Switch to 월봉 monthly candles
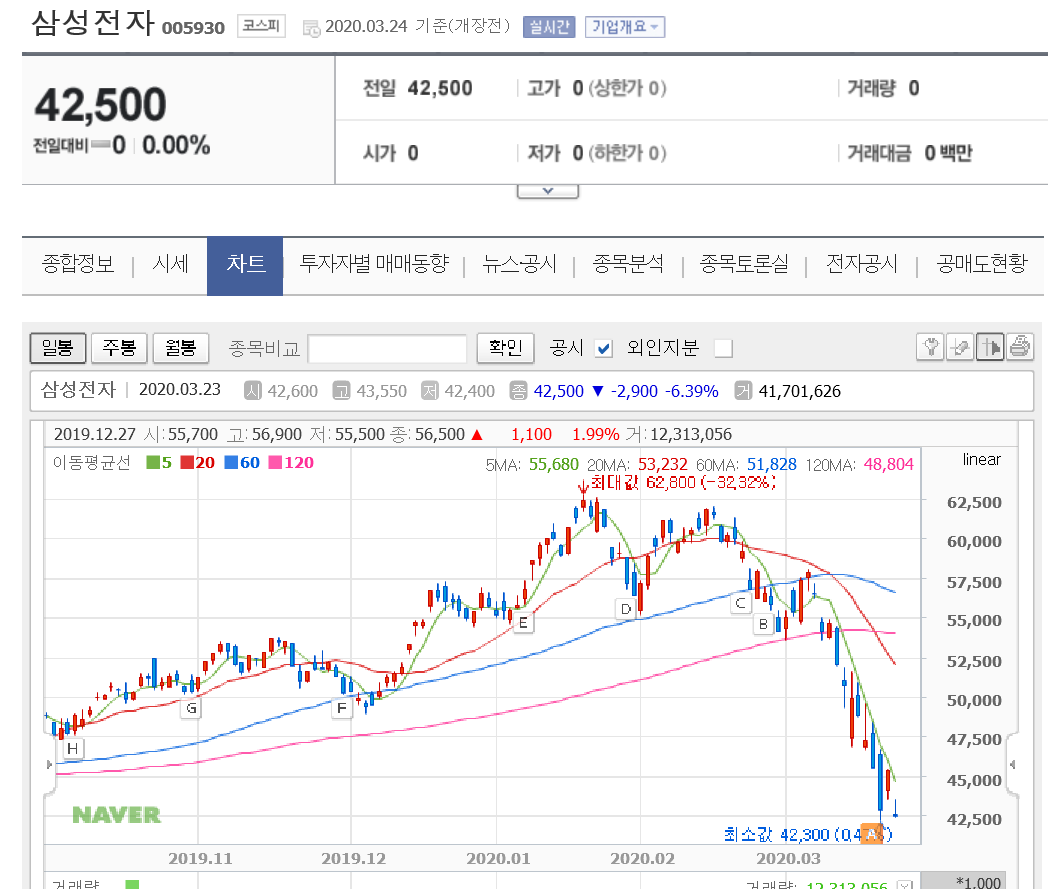The width and height of the screenshot is (1048, 889). tap(180, 348)
